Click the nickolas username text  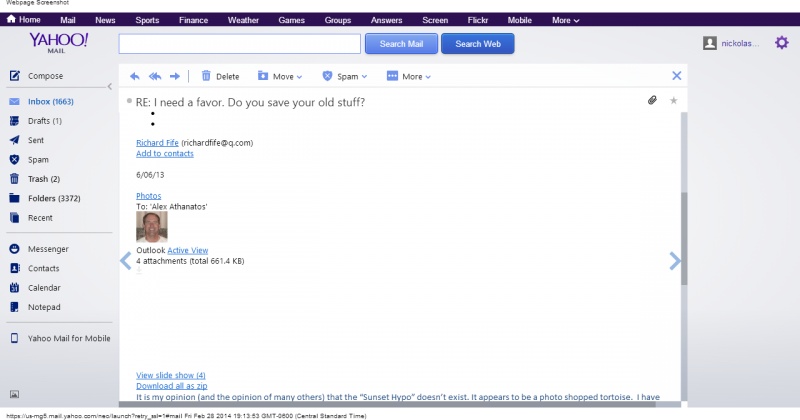point(740,43)
